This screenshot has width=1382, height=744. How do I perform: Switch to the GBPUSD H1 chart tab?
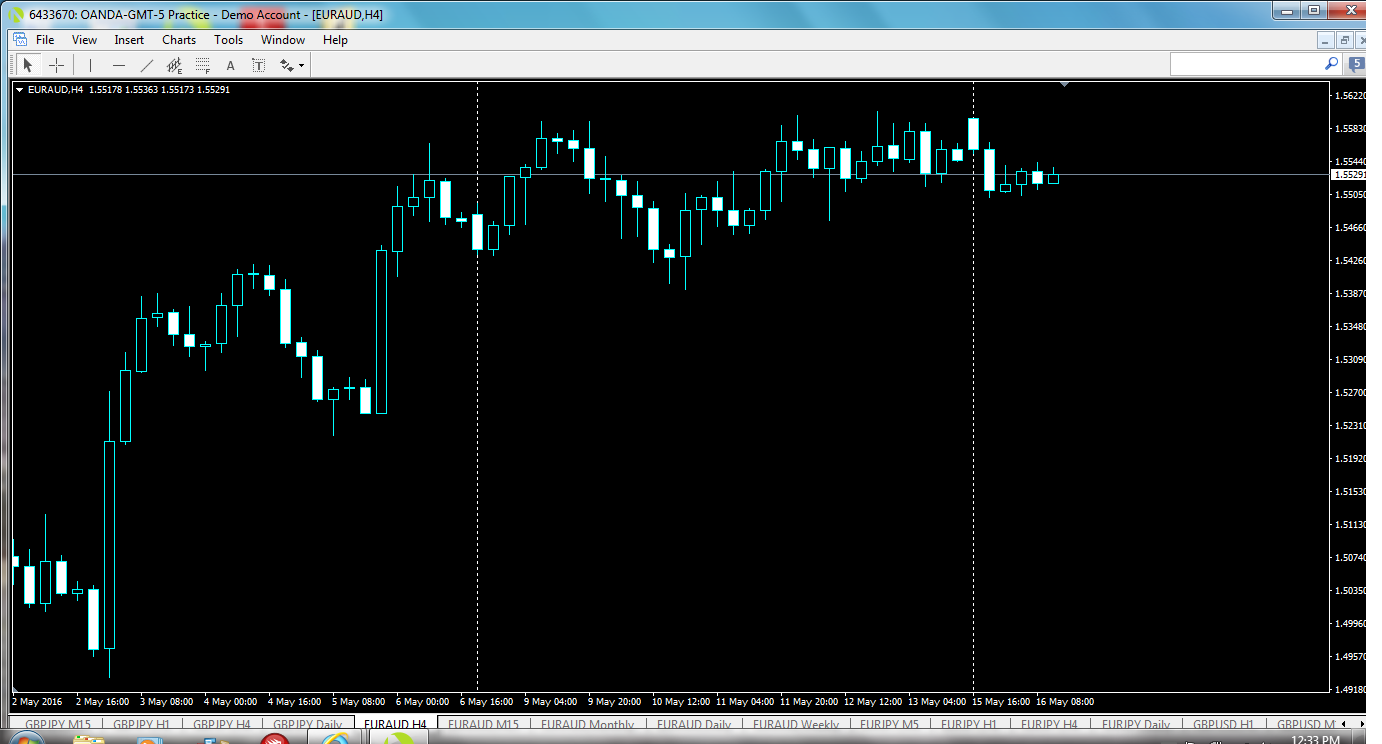(1223, 724)
